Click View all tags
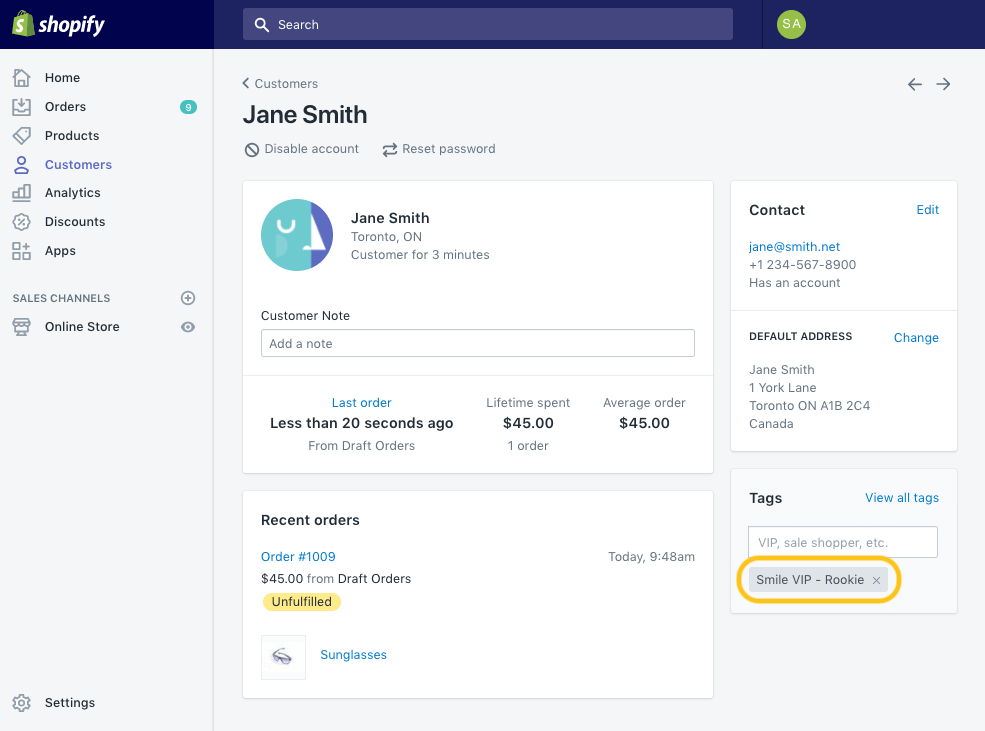The height and width of the screenshot is (731, 985). click(901, 498)
